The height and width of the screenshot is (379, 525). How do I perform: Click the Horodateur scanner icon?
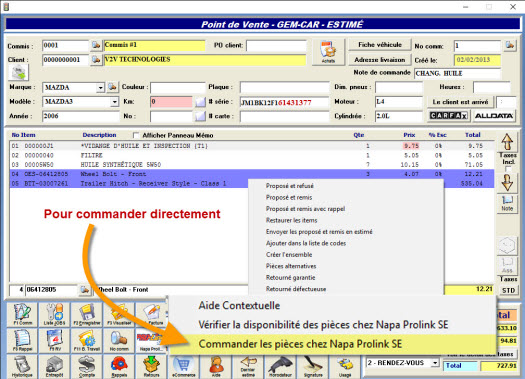coord(281,367)
